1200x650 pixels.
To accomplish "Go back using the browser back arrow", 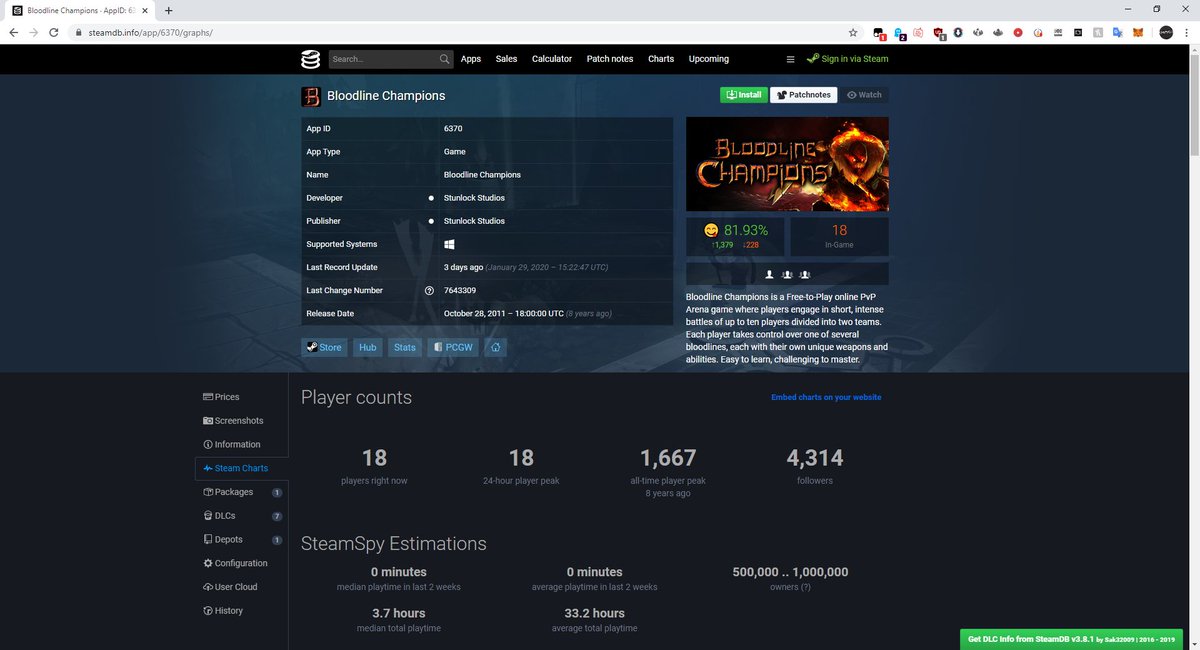I will coord(14,32).
